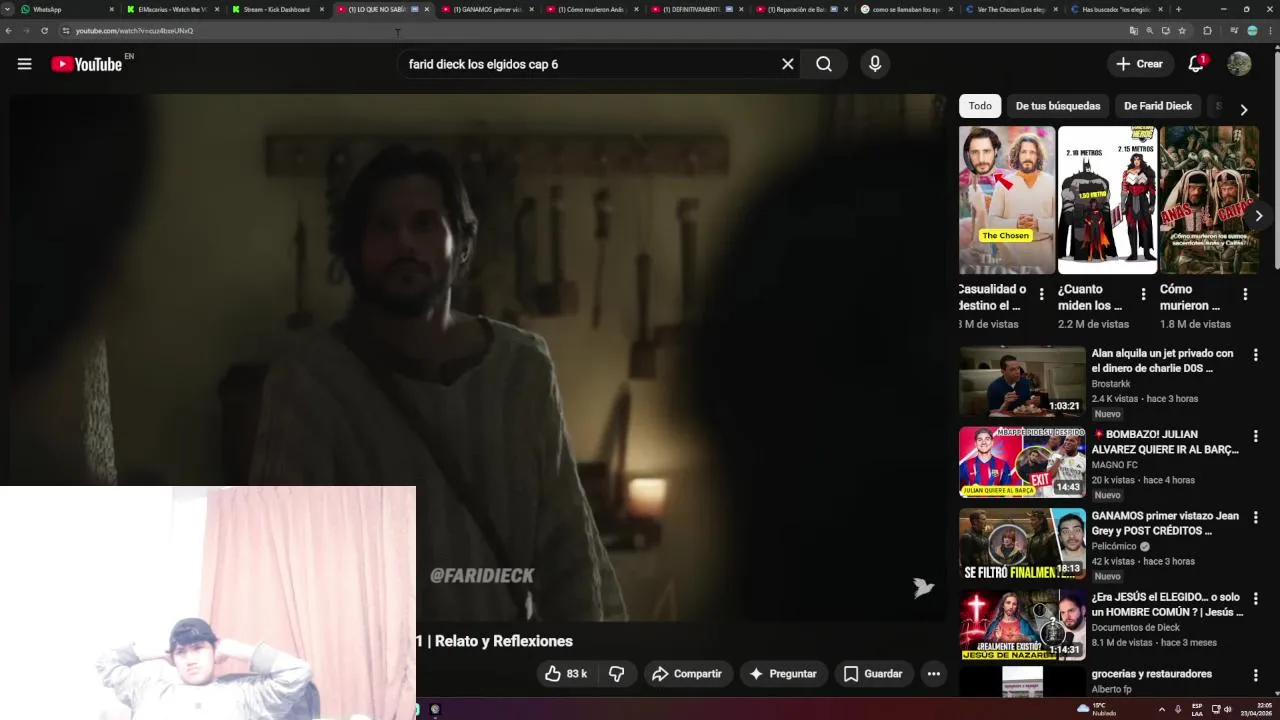Select the Todo filter chip
This screenshot has width=1280, height=720.
point(980,106)
